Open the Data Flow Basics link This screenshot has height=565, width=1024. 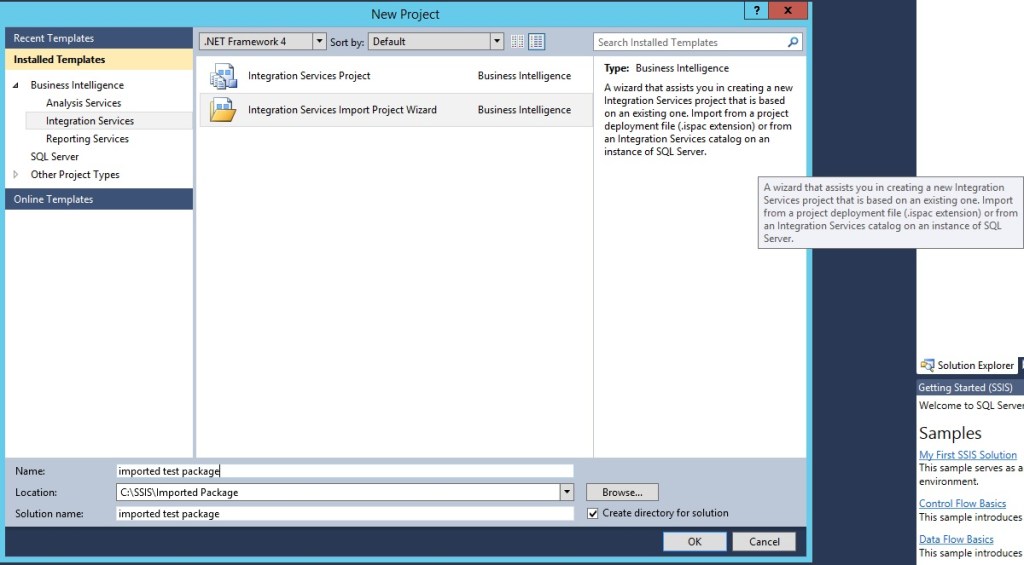coord(956,539)
